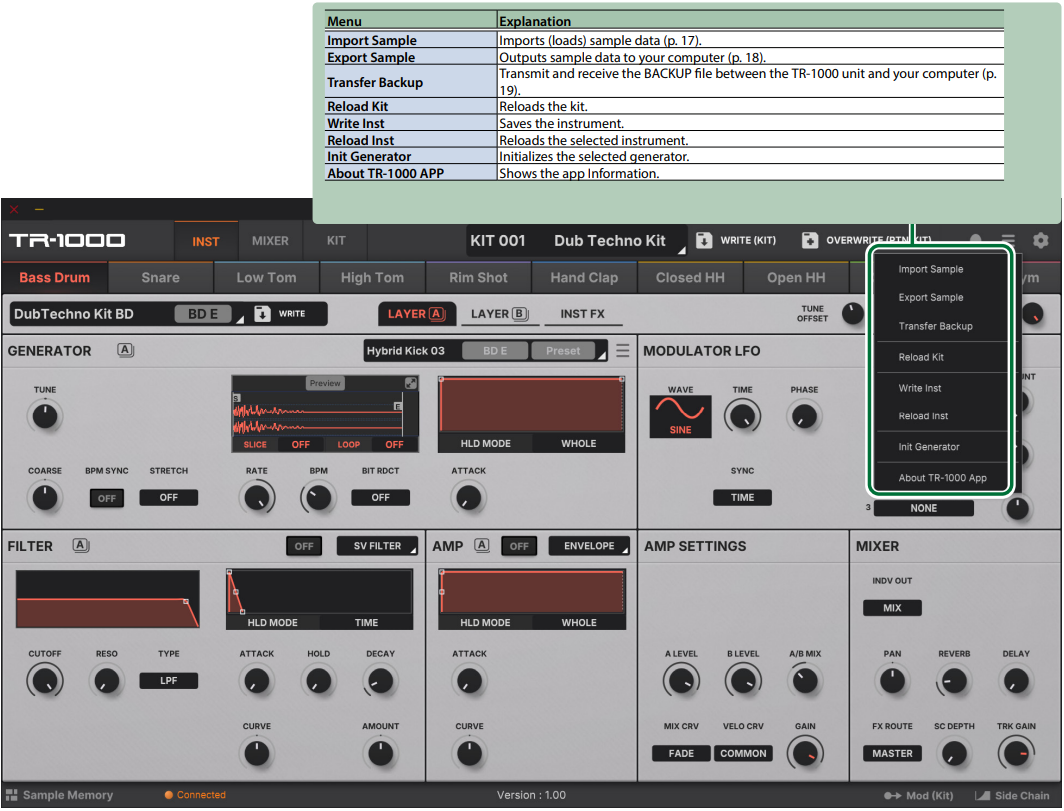1064x811 pixels.
Task: Click the WRITE (KIT) save icon
Action: coord(704,240)
